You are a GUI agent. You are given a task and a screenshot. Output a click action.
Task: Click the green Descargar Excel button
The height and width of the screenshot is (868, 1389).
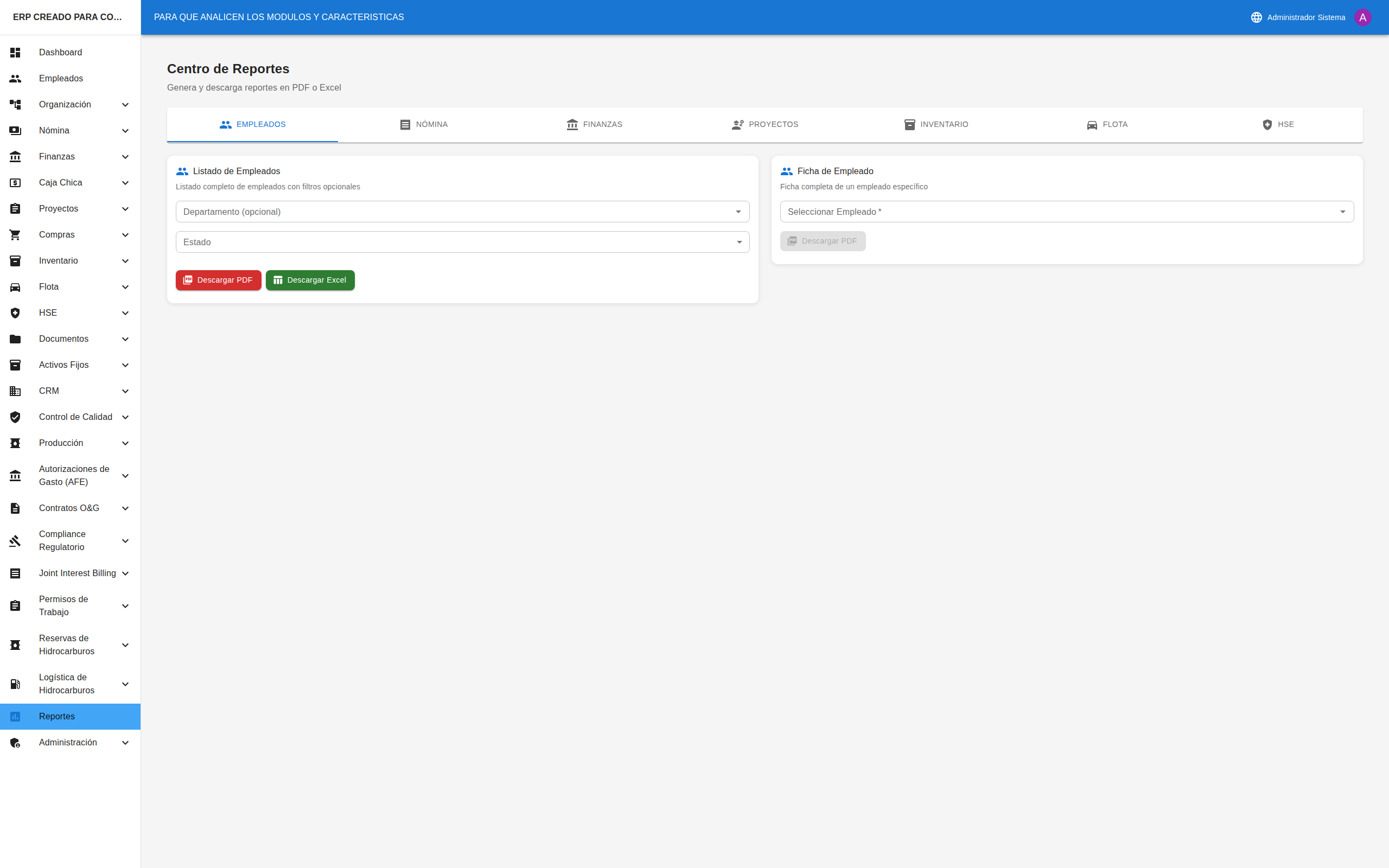pyautogui.click(x=310, y=280)
